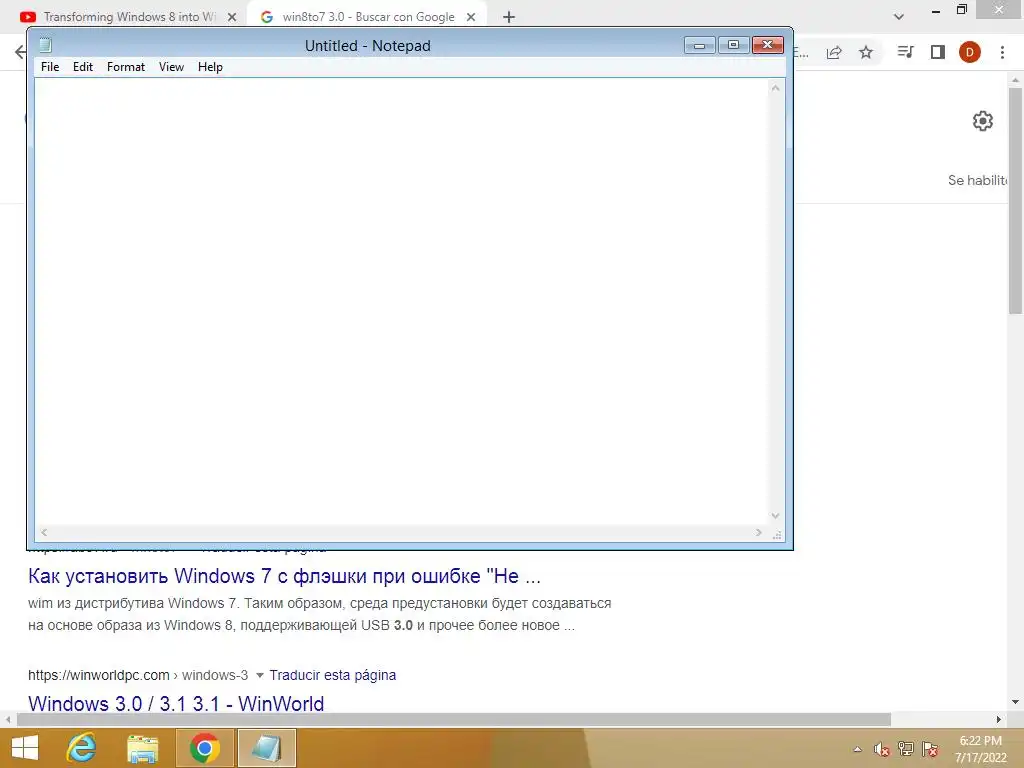This screenshot has height=768, width=1024.
Task: Minimize the Chrome window
Action: [936, 10]
